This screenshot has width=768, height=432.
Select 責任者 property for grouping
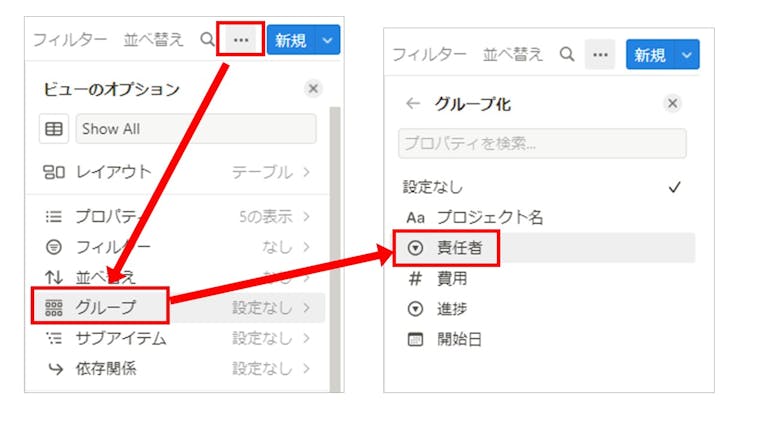tap(544, 248)
